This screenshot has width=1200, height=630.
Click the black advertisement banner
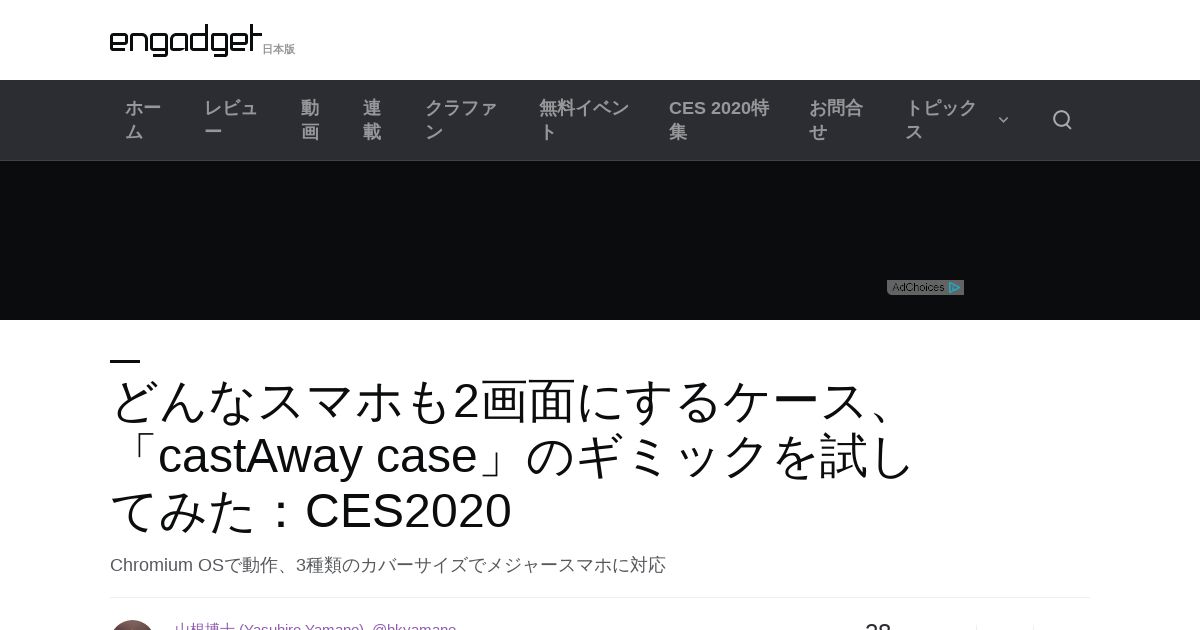click(x=600, y=240)
